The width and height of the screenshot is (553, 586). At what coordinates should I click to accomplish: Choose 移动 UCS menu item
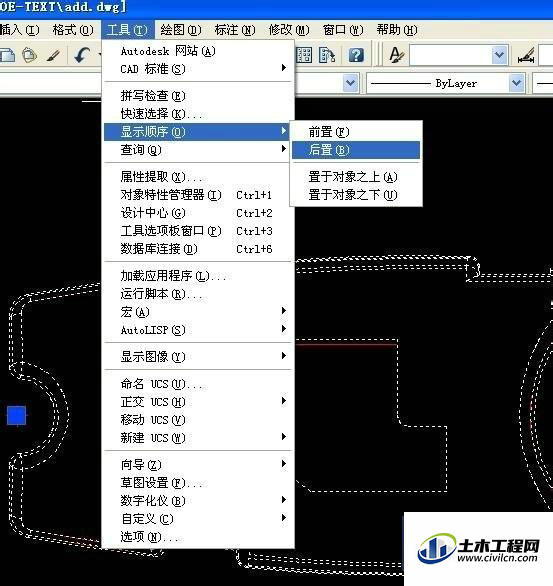tap(197, 420)
